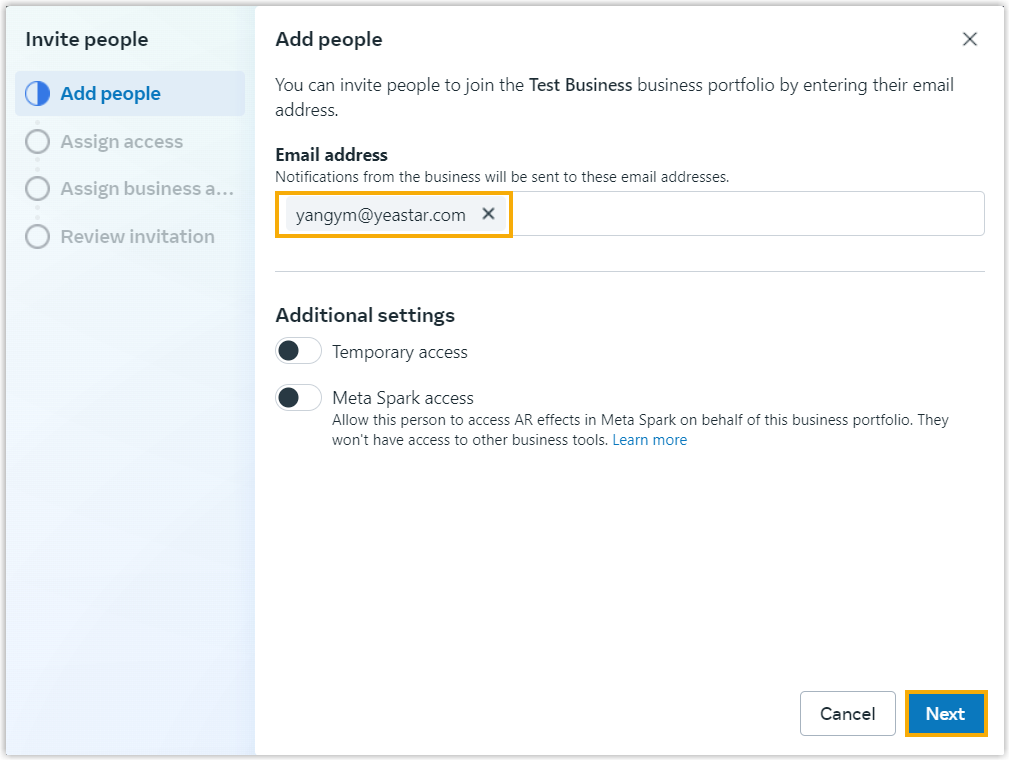
Task: Go to the Assign access step label
Action: [121, 142]
